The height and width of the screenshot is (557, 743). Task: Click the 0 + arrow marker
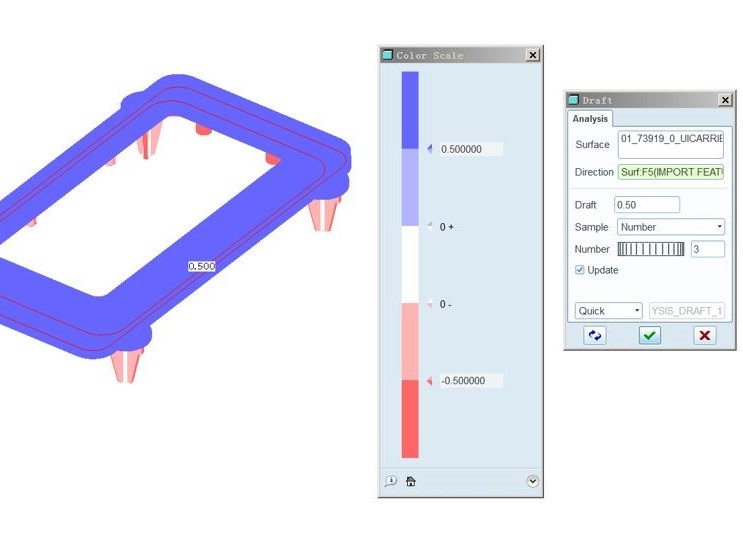430,227
